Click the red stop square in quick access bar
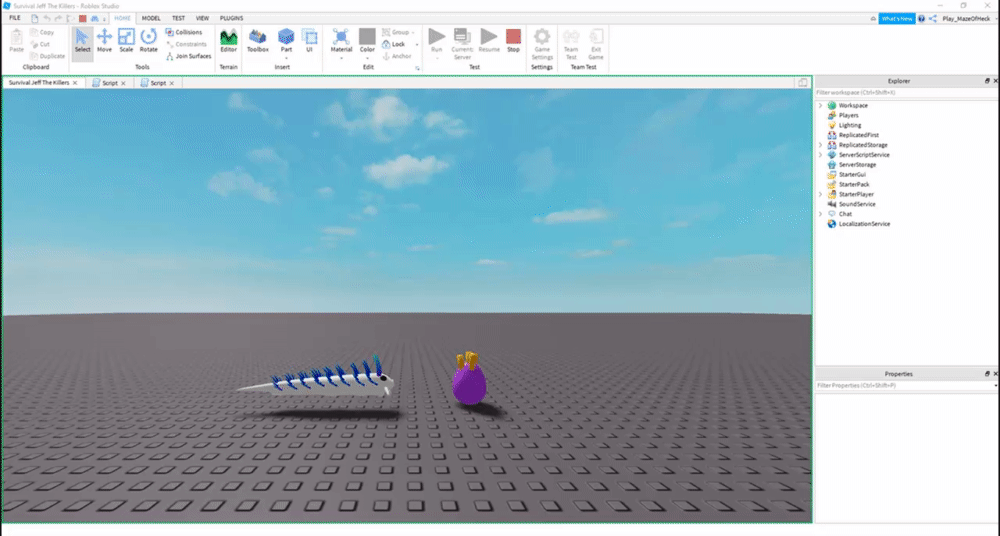This screenshot has height=536, width=1000. coord(82,19)
